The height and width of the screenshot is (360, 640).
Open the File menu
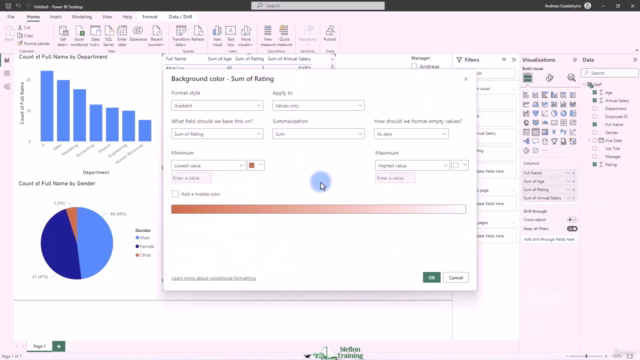(x=11, y=17)
